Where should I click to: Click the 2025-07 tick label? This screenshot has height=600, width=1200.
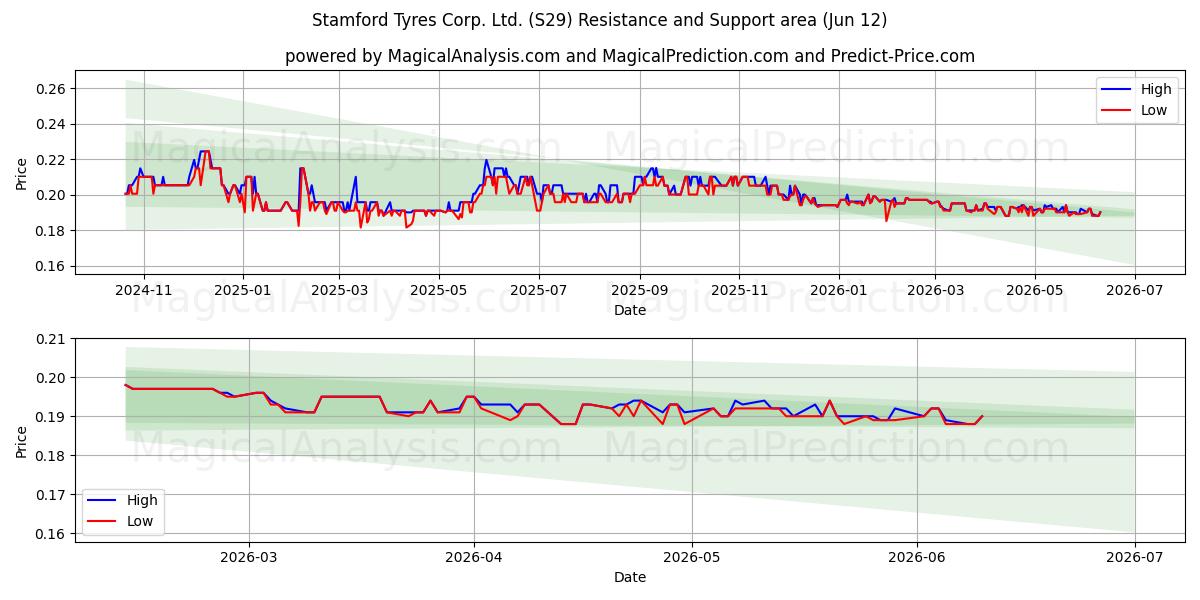539,290
